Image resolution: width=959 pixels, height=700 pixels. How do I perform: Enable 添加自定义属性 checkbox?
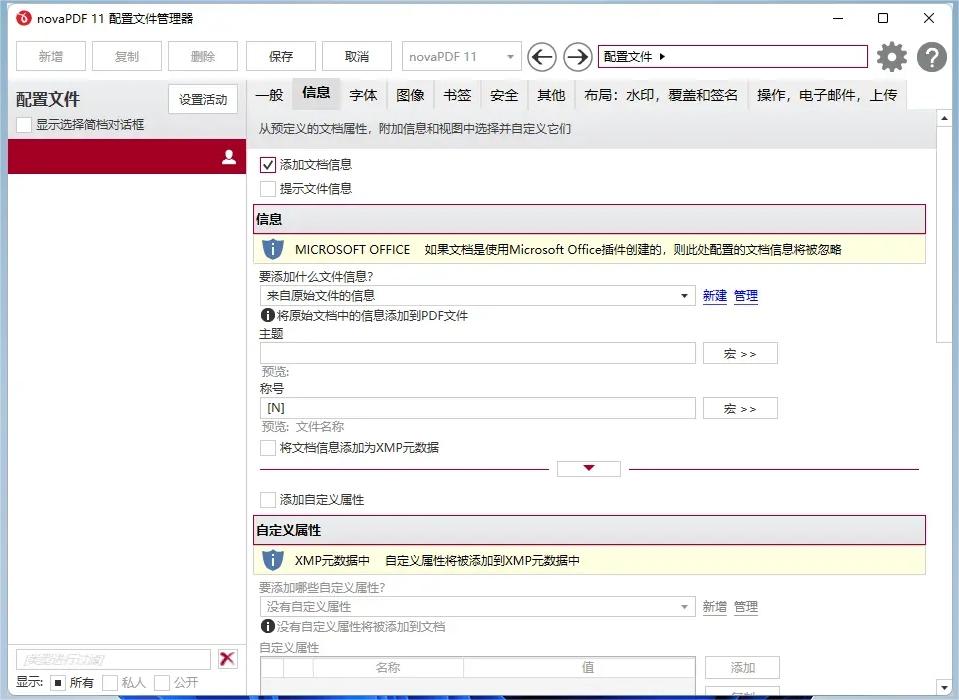coord(267,499)
